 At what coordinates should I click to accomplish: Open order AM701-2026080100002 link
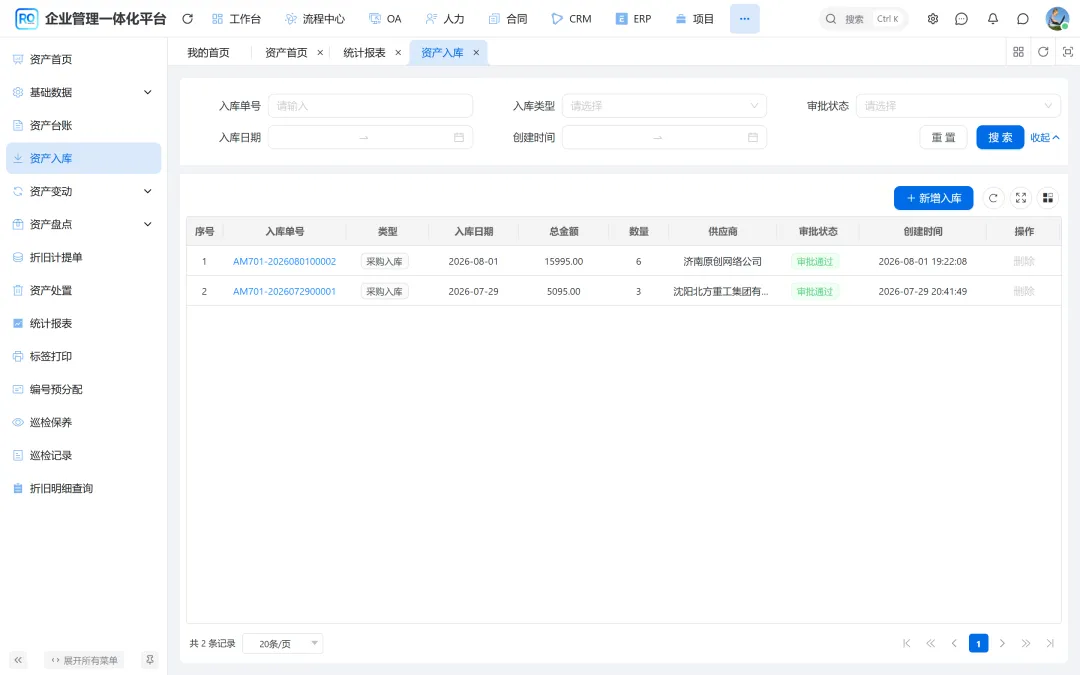click(284, 261)
